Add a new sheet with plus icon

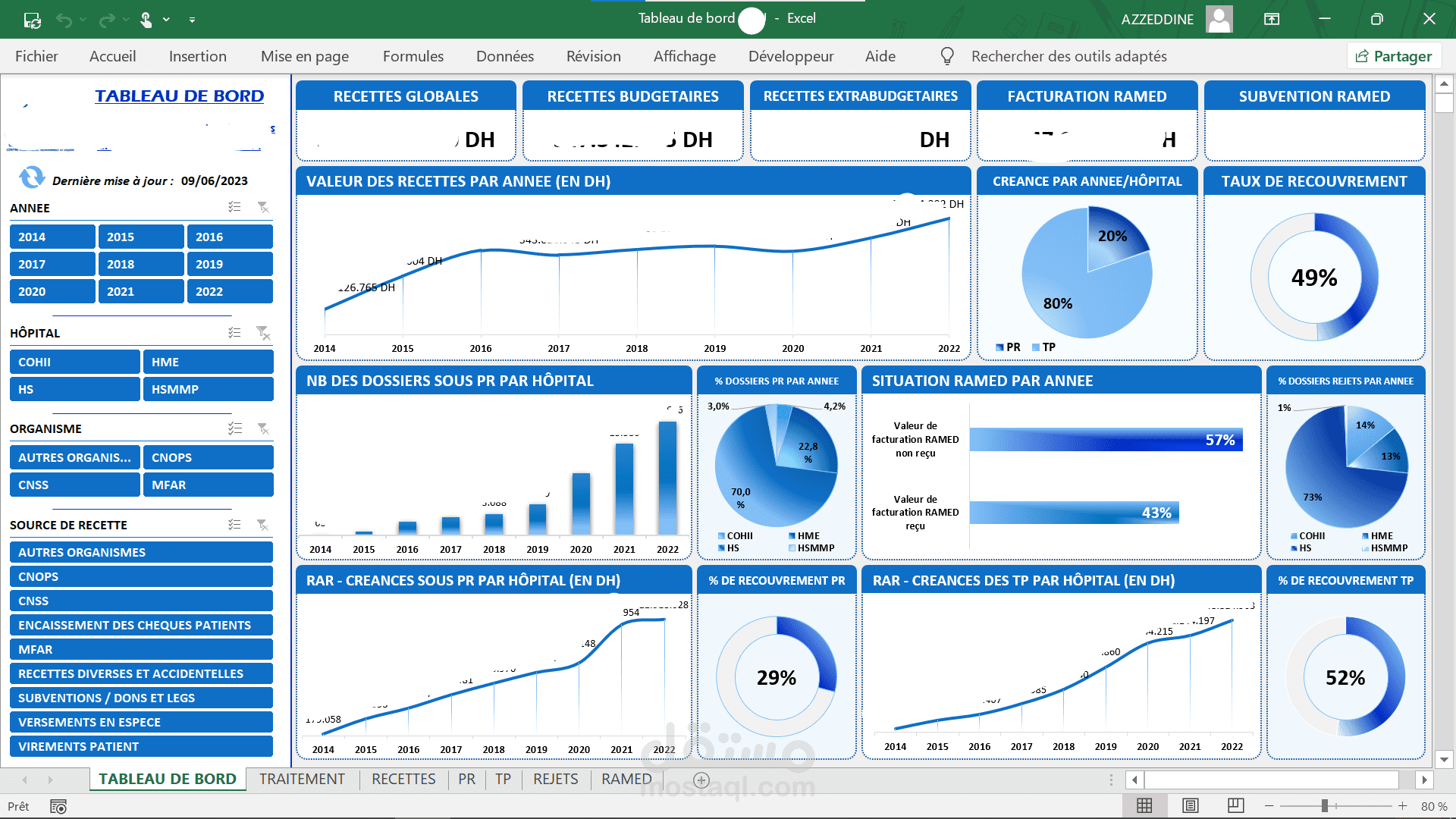(701, 780)
